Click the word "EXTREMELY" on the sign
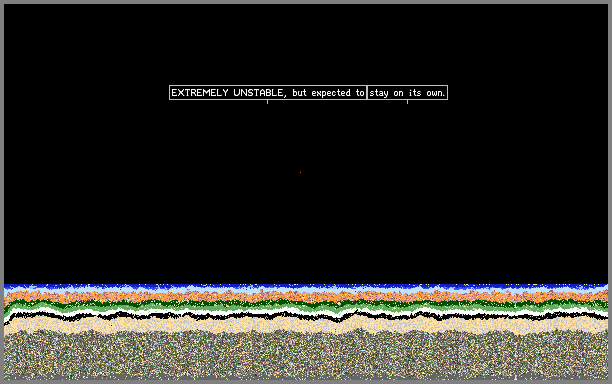Screen dimensions: 612x384 (200, 92)
